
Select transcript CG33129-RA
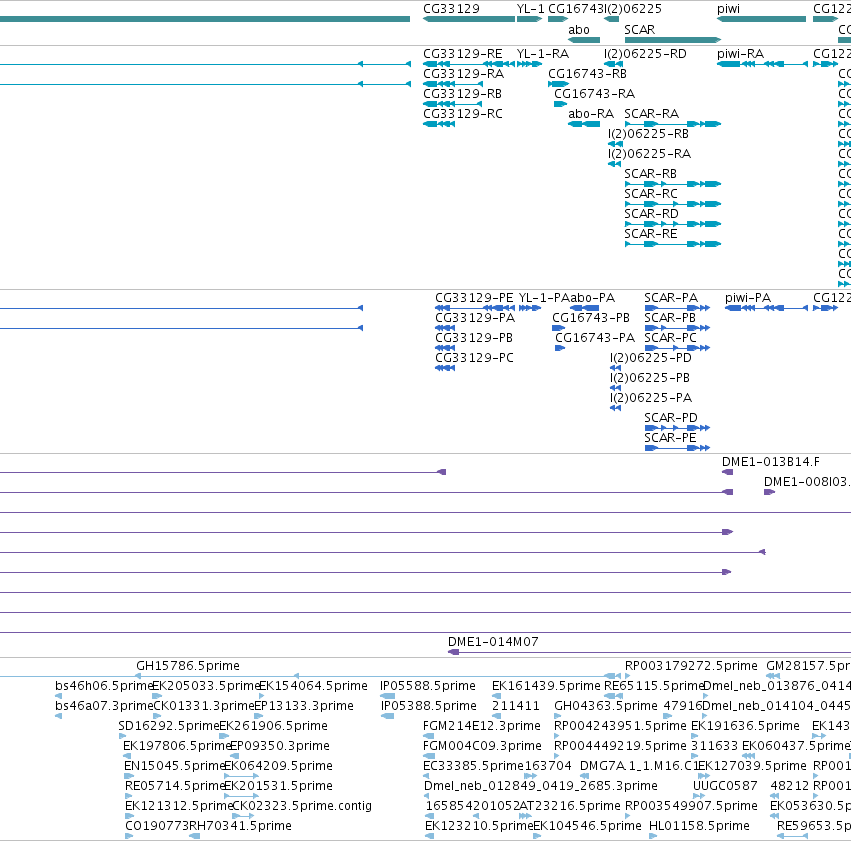tap(453, 84)
